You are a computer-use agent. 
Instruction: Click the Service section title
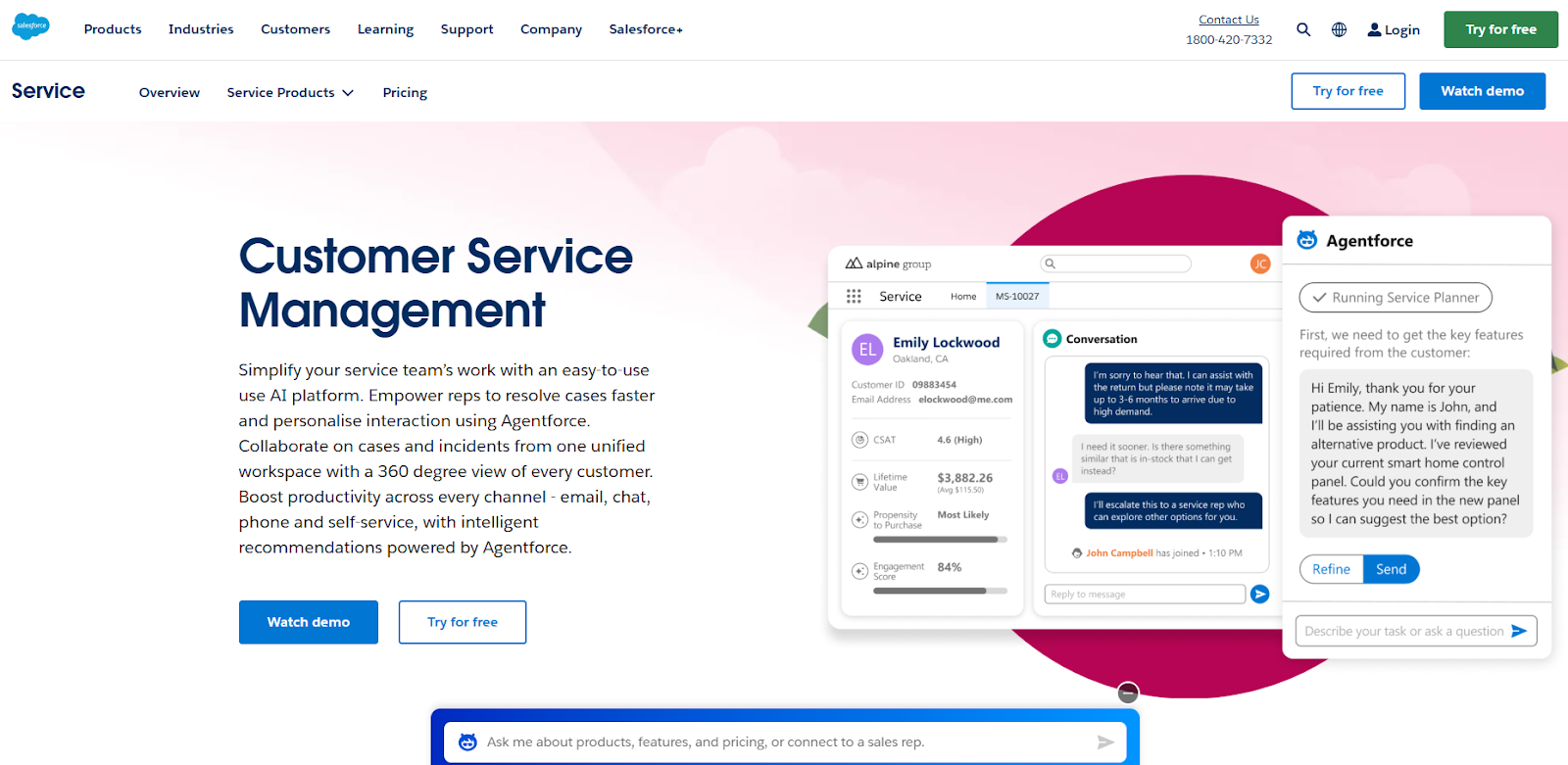pos(48,91)
